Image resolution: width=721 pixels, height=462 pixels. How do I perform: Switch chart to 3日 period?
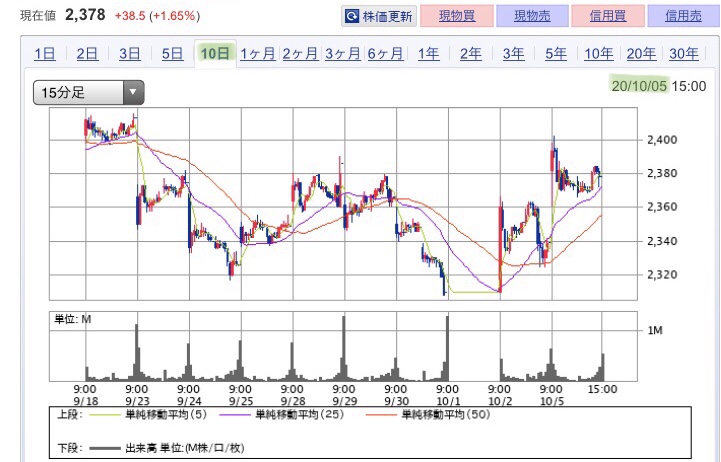pyautogui.click(x=130, y=54)
